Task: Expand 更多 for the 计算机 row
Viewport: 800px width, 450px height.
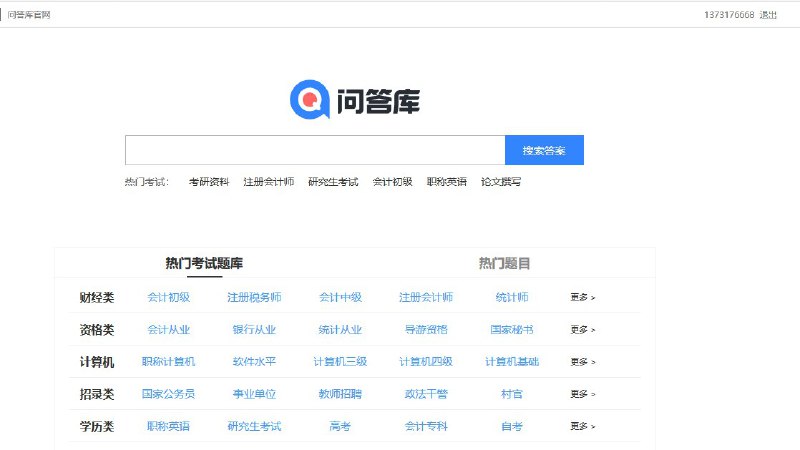Action: click(x=583, y=362)
